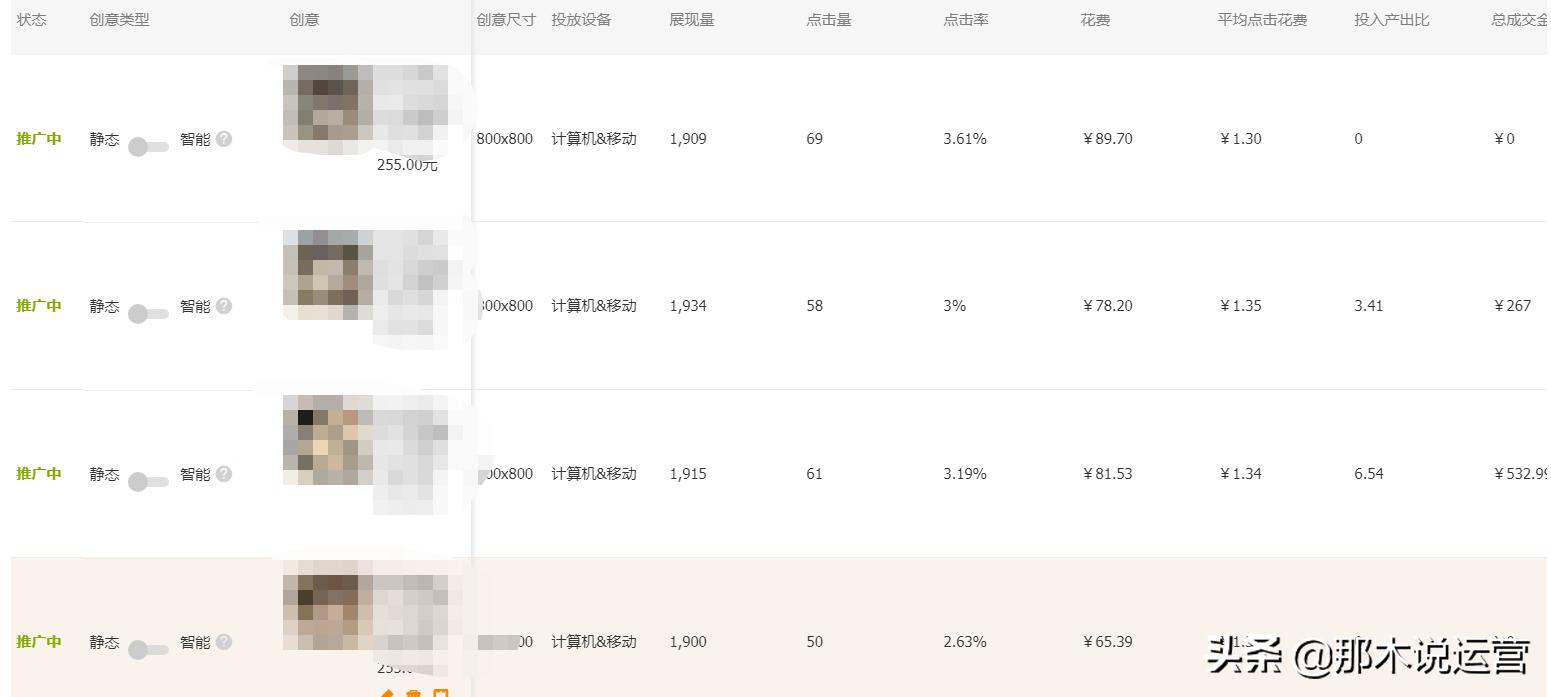Flip the creative type switch in the third row

click(x=148, y=481)
